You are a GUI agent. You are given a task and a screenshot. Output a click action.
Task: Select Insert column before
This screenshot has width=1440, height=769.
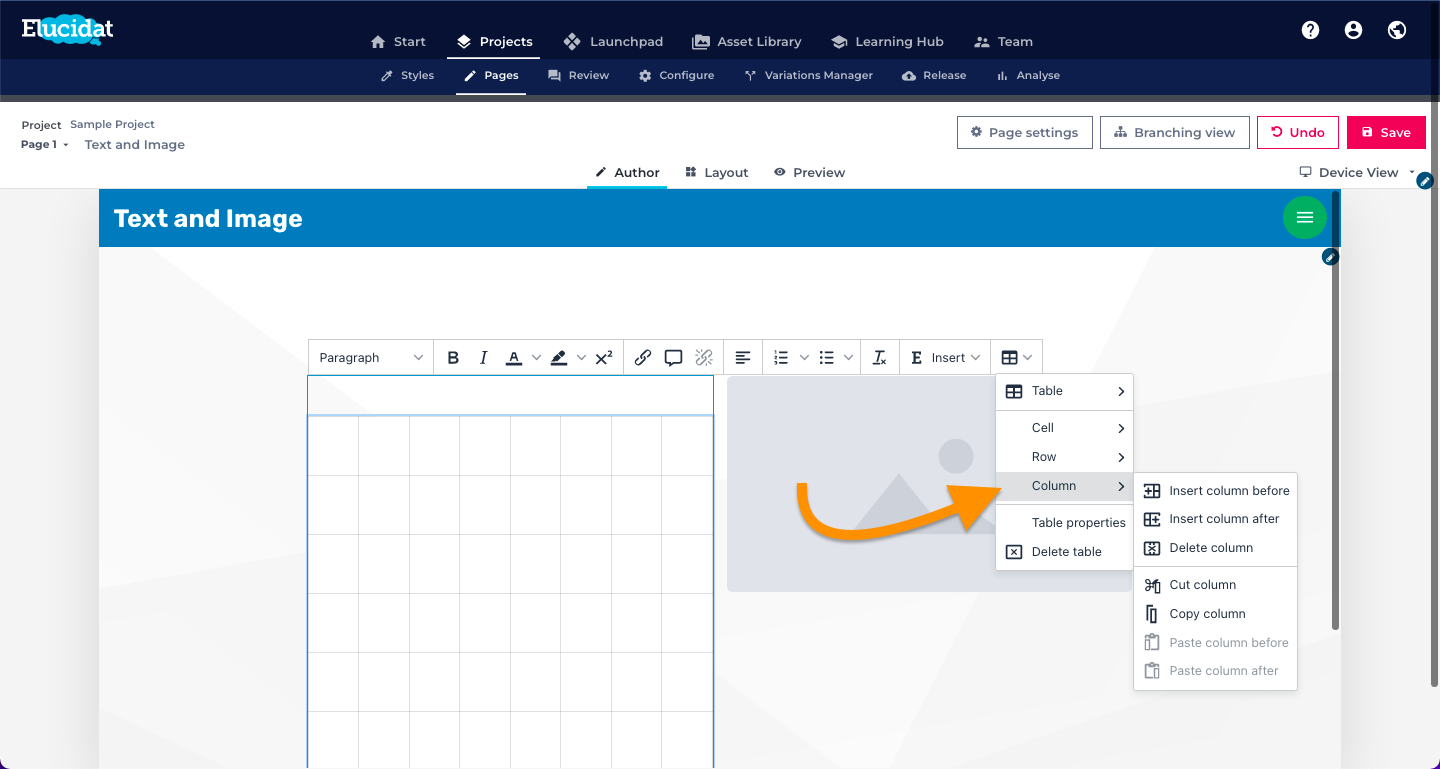point(1215,491)
